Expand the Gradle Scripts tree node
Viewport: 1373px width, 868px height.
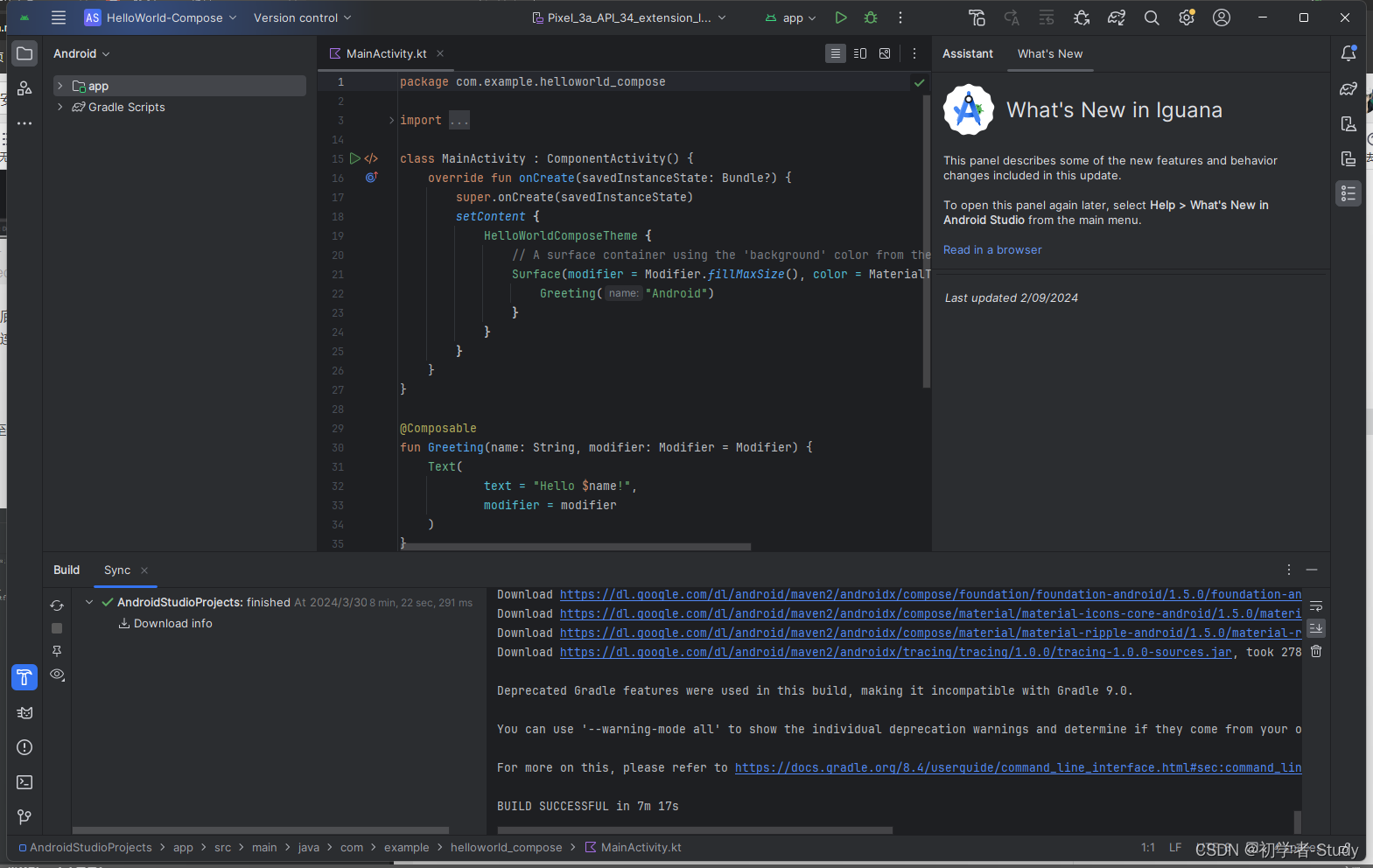[60, 107]
